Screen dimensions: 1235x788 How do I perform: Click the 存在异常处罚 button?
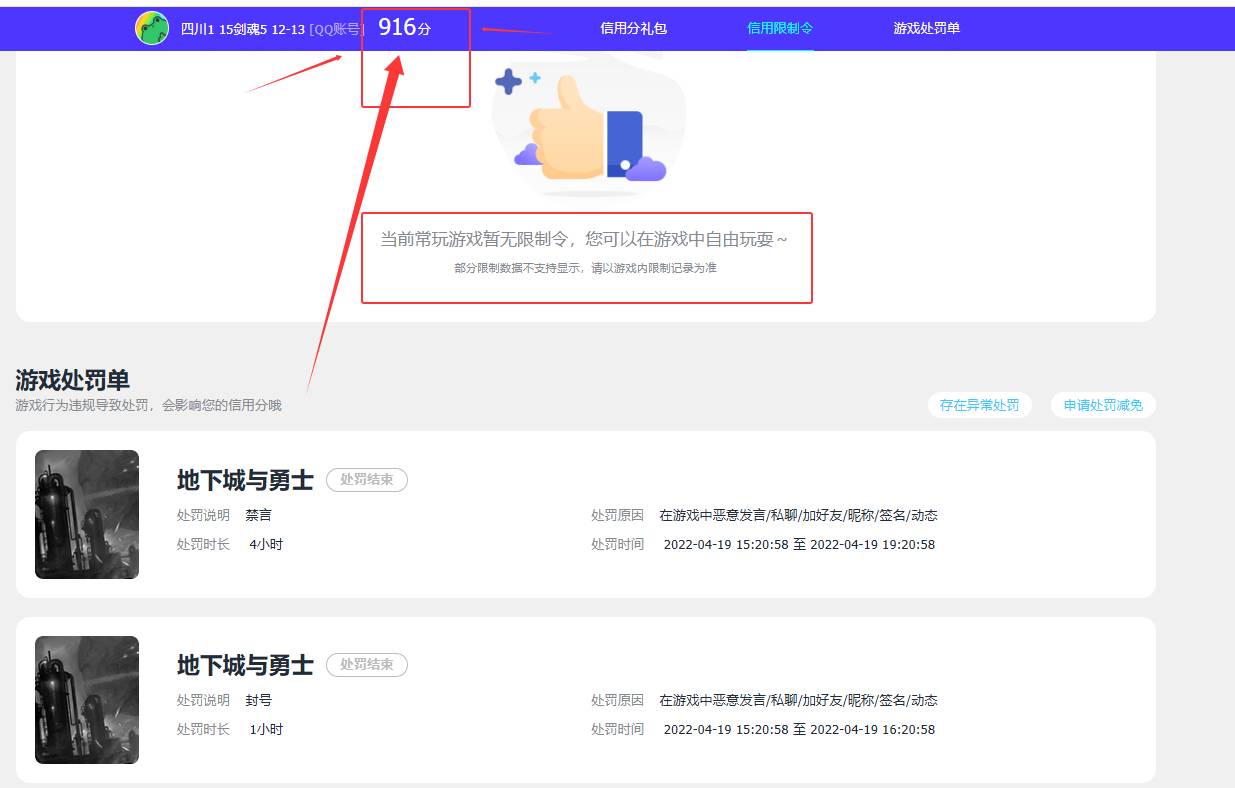coord(979,405)
